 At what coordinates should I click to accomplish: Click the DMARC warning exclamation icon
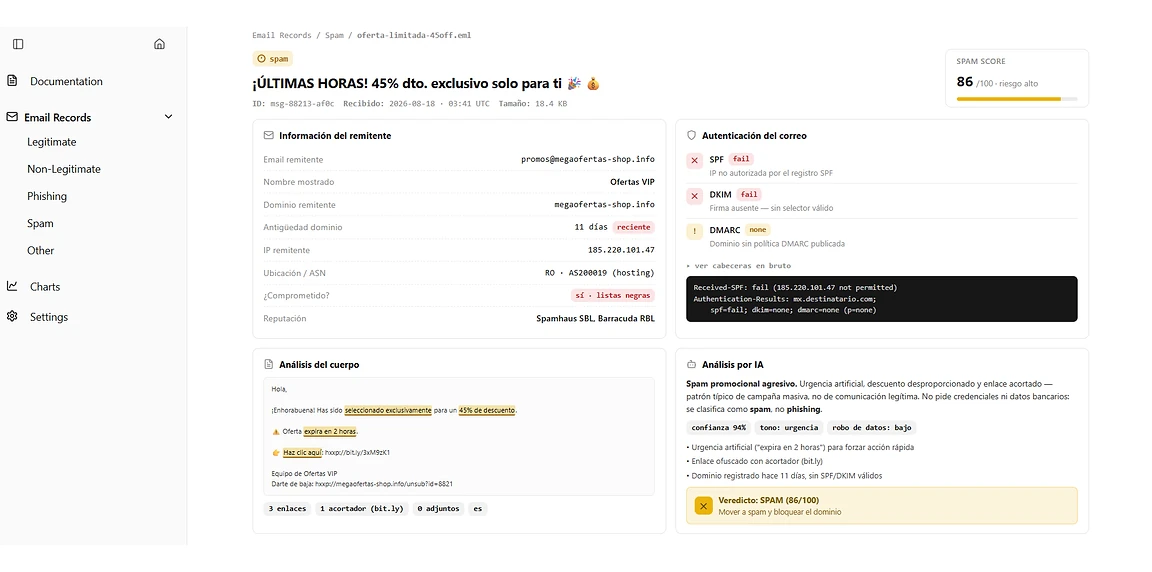pyautogui.click(x=694, y=231)
